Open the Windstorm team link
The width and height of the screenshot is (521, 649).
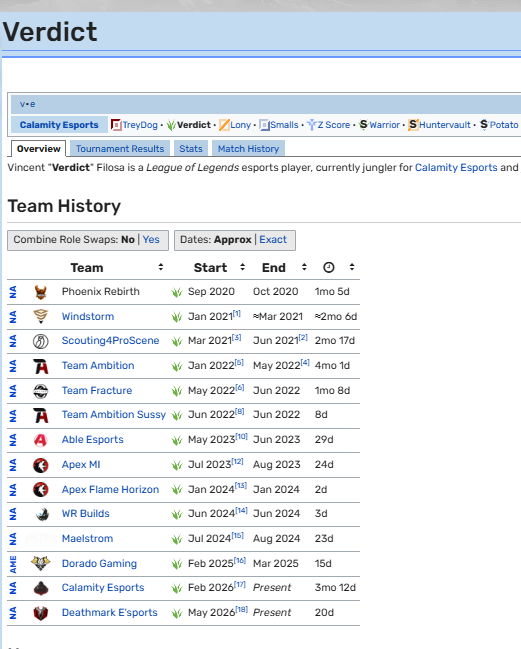coord(88,317)
